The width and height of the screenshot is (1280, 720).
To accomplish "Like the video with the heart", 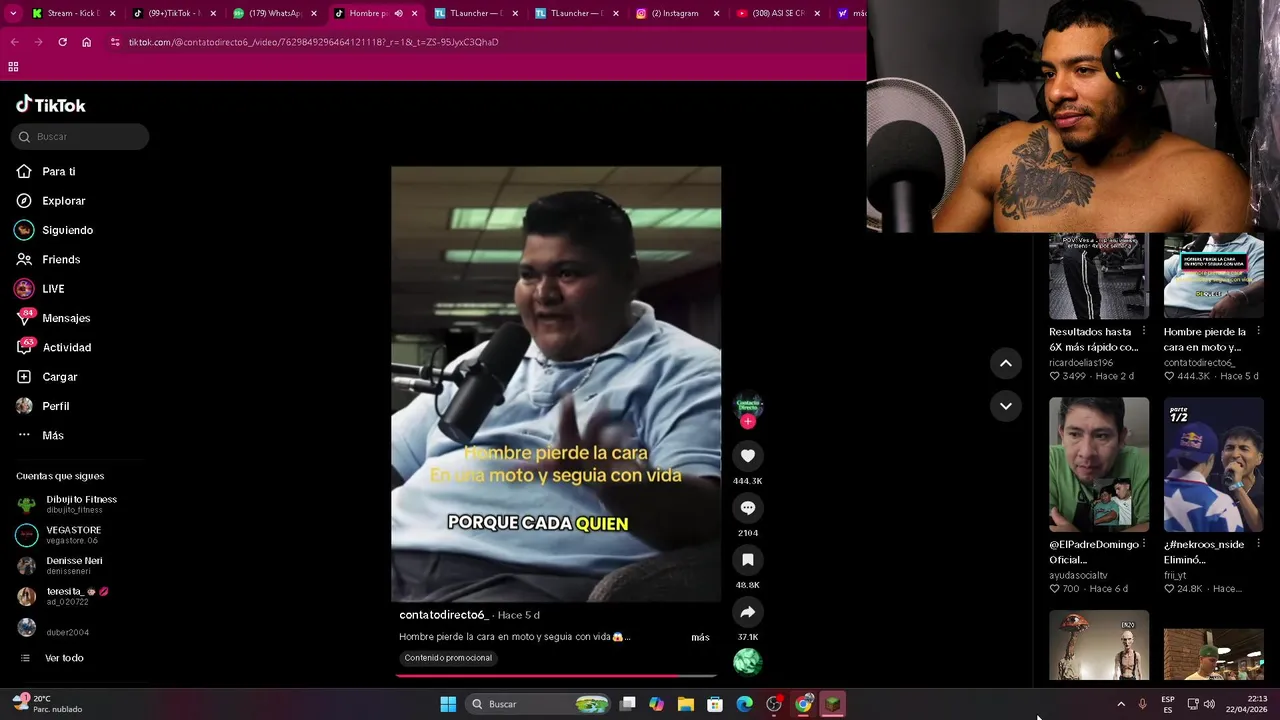I will click(747, 456).
